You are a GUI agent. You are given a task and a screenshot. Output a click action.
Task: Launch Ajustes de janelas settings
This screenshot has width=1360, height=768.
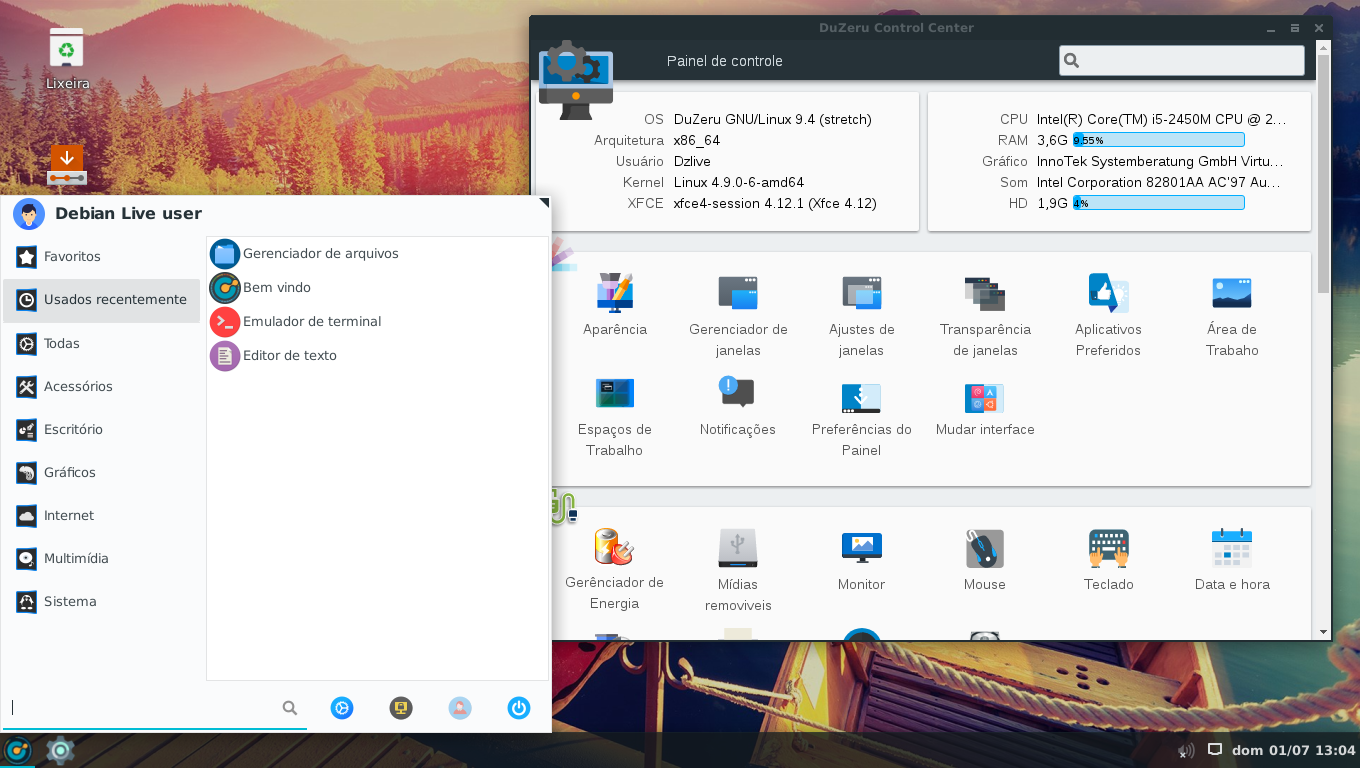(861, 292)
